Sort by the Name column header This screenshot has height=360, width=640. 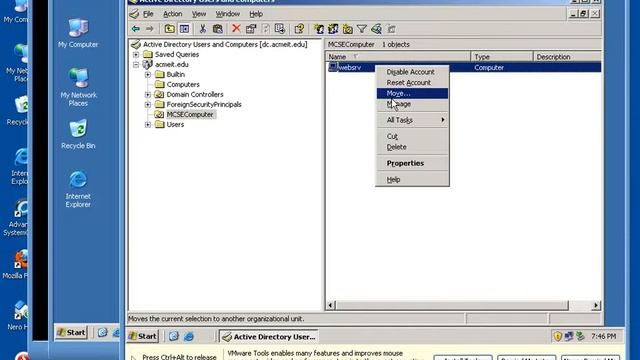(x=398, y=57)
